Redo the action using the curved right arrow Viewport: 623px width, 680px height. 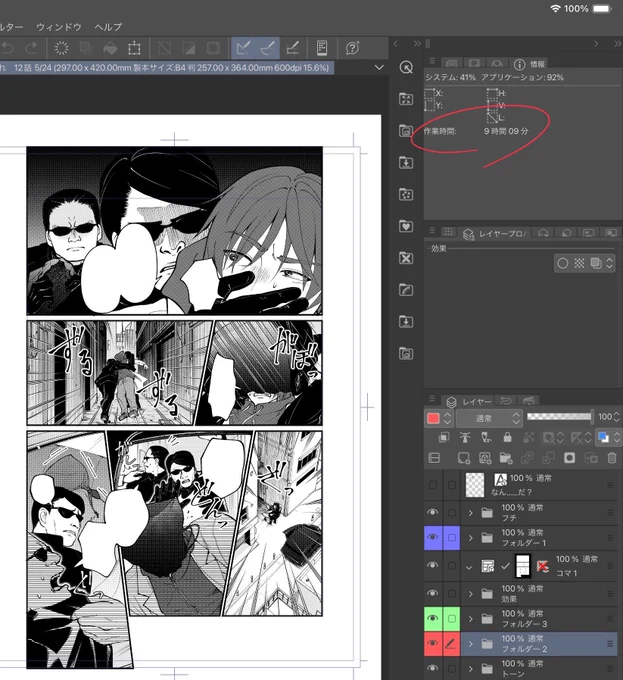coord(31,48)
